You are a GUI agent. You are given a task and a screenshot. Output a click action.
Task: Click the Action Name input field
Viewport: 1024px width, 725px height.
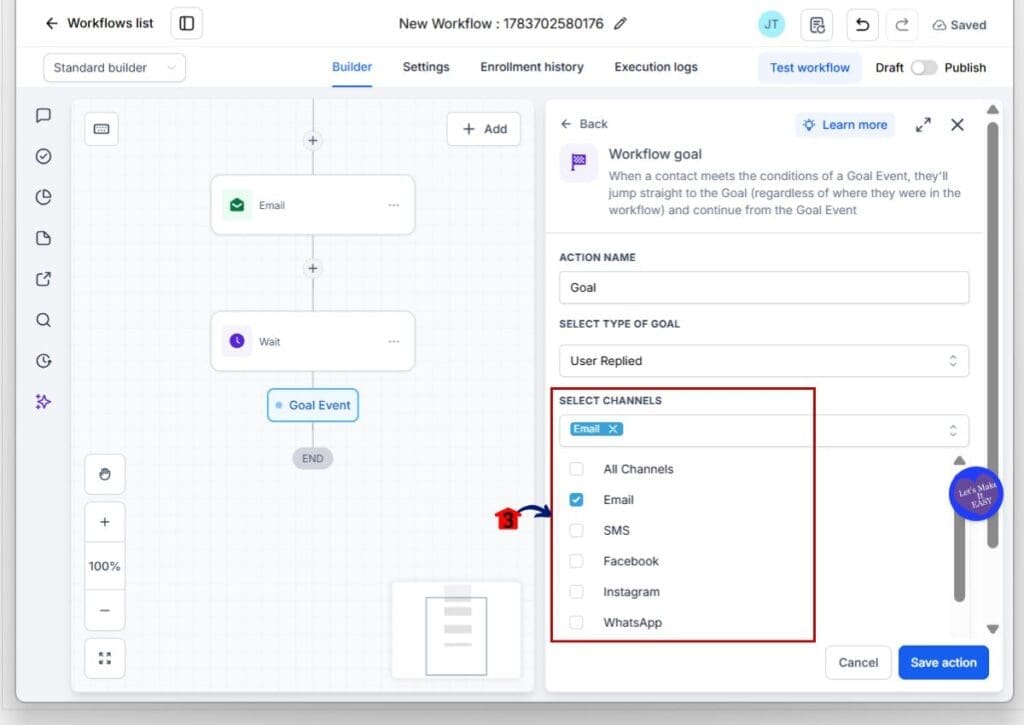[x=763, y=287]
